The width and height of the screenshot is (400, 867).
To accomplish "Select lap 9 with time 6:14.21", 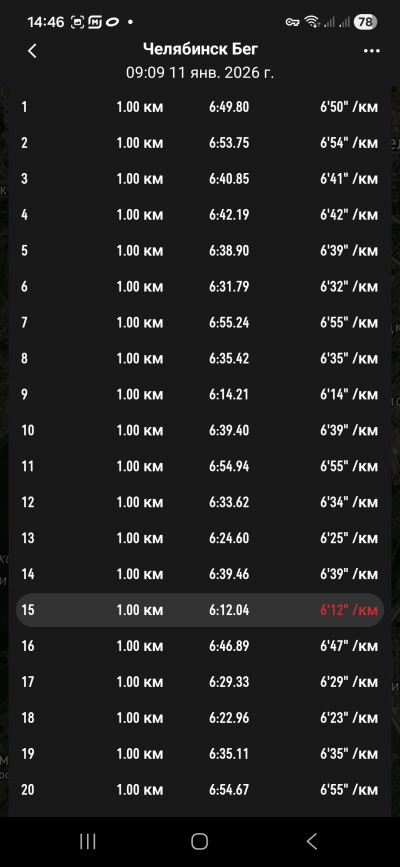I will coord(200,394).
